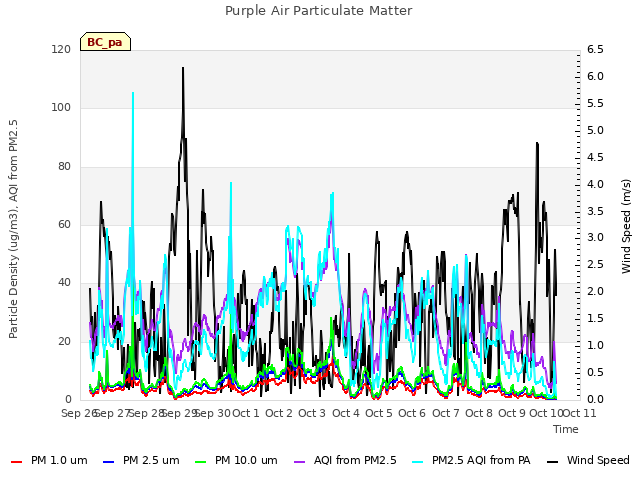This screenshot has height=480, width=640.
Task: Click black Wind Speed legend swatch
Action: click(x=552, y=462)
